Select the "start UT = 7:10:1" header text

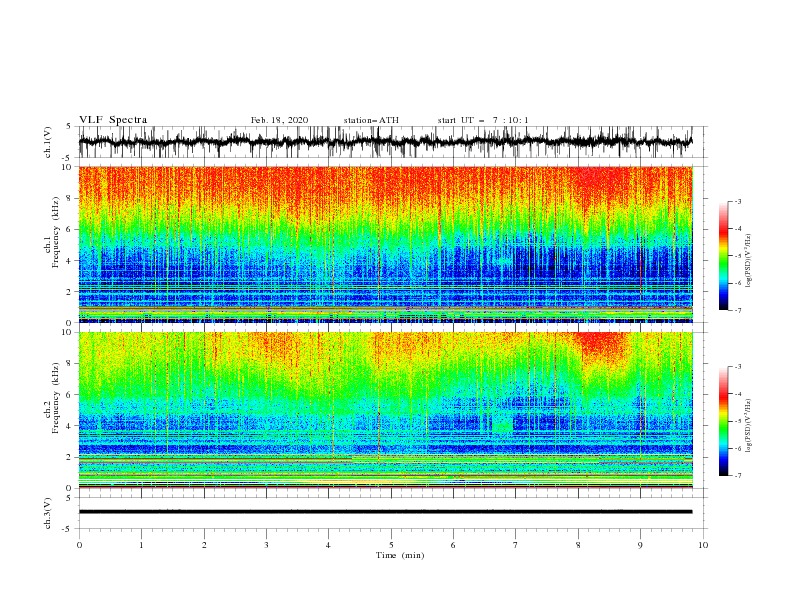[x=483, y=120]
